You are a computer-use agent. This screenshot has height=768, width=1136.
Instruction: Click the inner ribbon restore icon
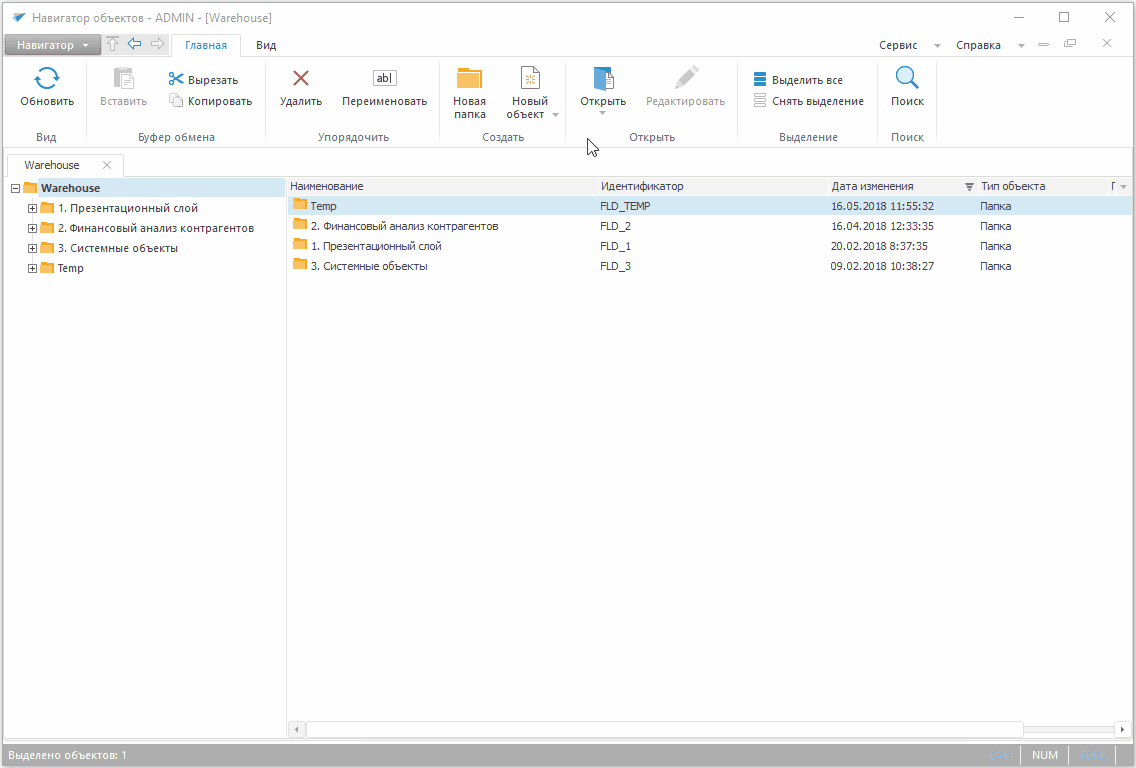tap(1069, 43)
